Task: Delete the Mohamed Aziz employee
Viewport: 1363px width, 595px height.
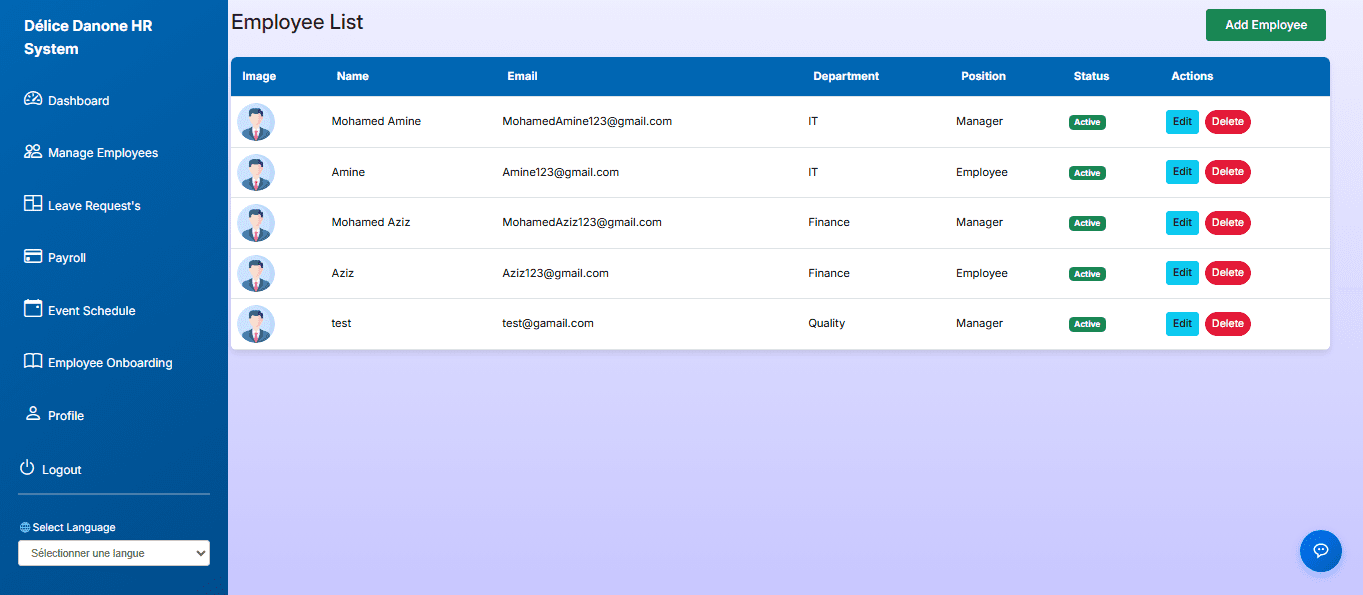Action: point(1228,222)
